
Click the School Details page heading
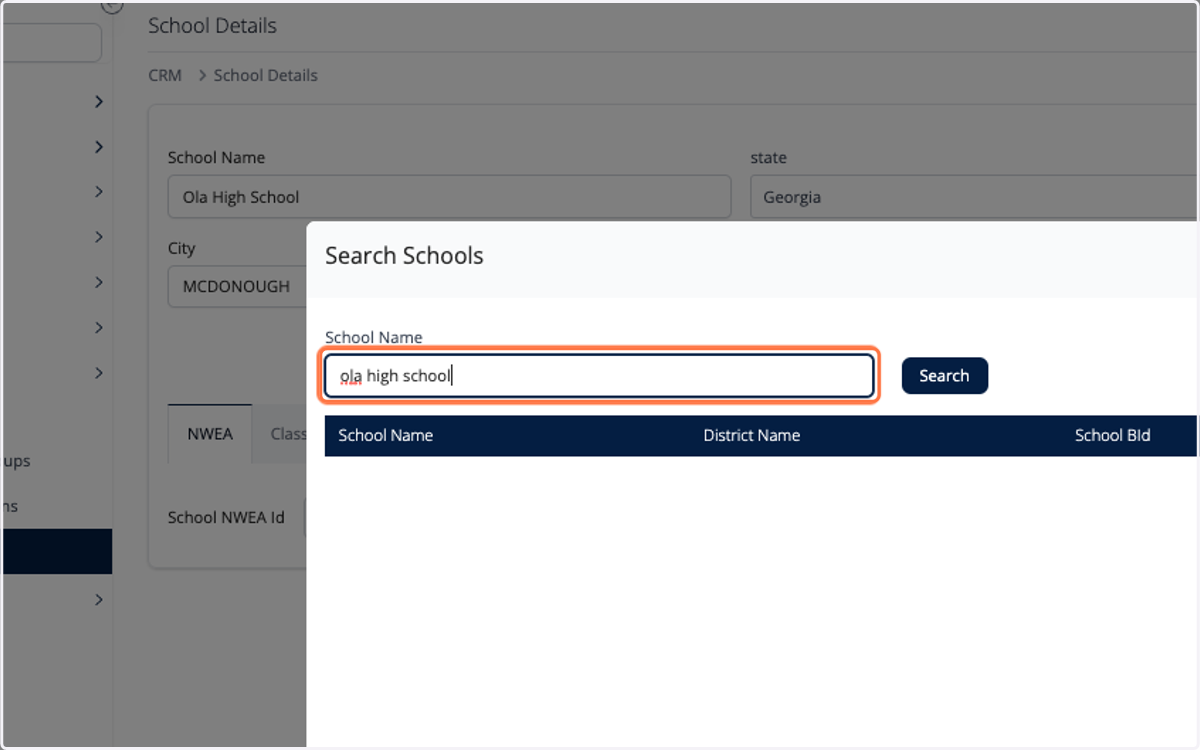(x=212, y=26)
